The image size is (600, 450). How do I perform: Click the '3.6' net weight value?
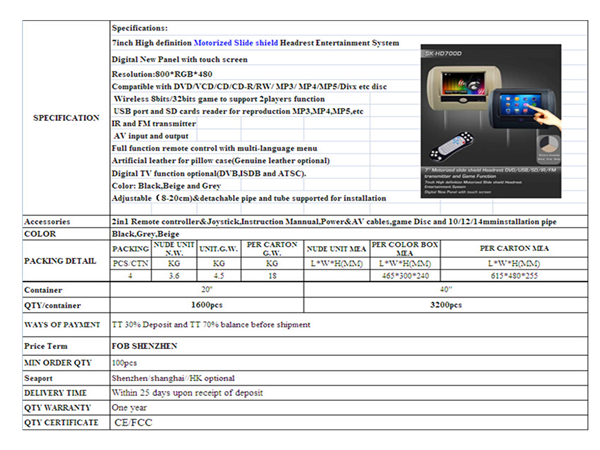point(174,276)
